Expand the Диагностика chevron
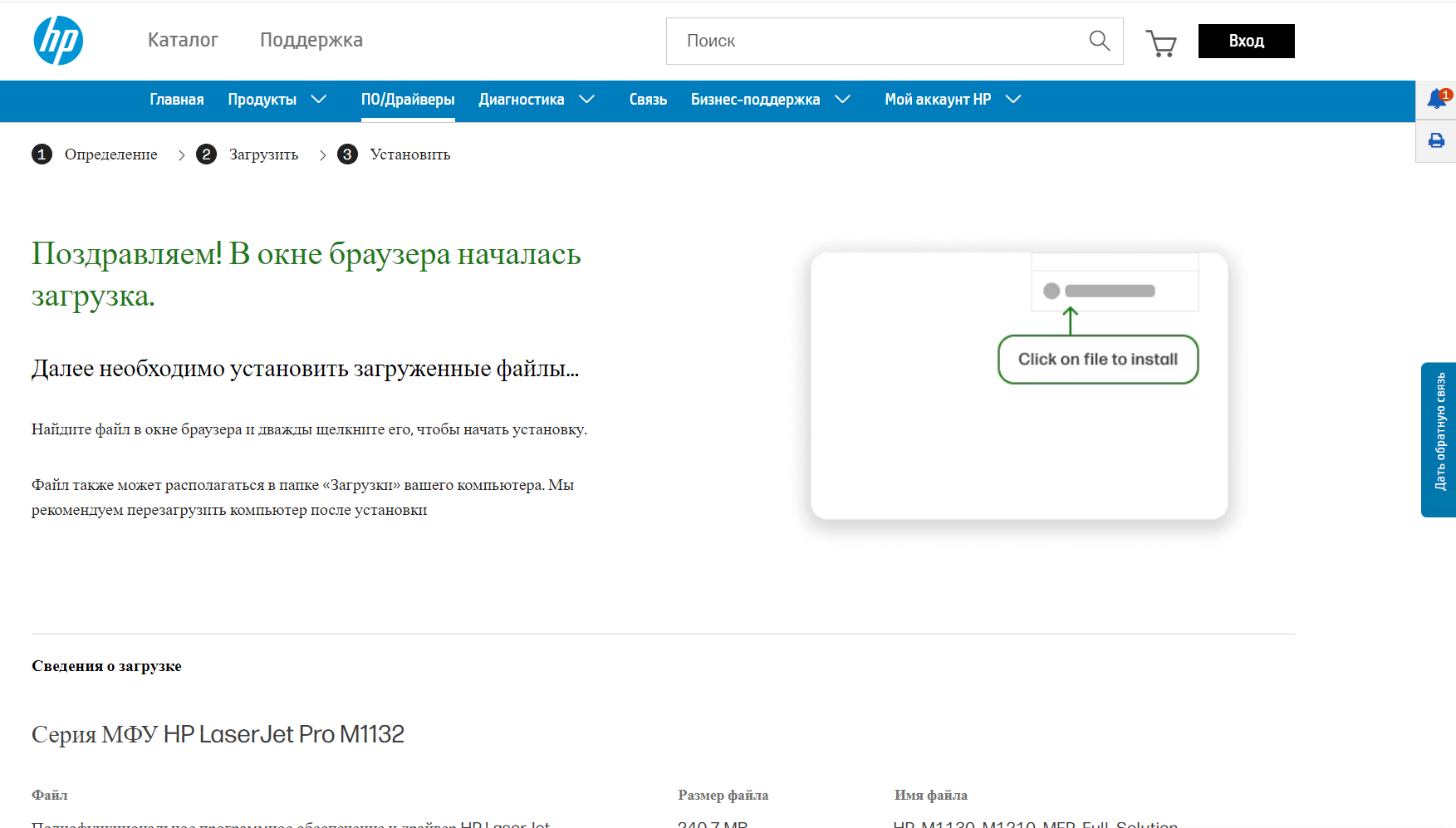The image size is (1456, 828). 586,100
